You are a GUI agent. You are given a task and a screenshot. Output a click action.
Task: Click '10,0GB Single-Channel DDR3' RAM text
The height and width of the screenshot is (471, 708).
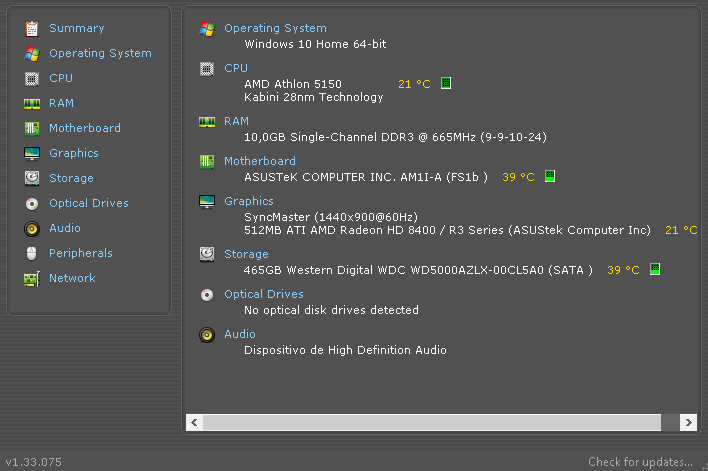pos(329,137)
